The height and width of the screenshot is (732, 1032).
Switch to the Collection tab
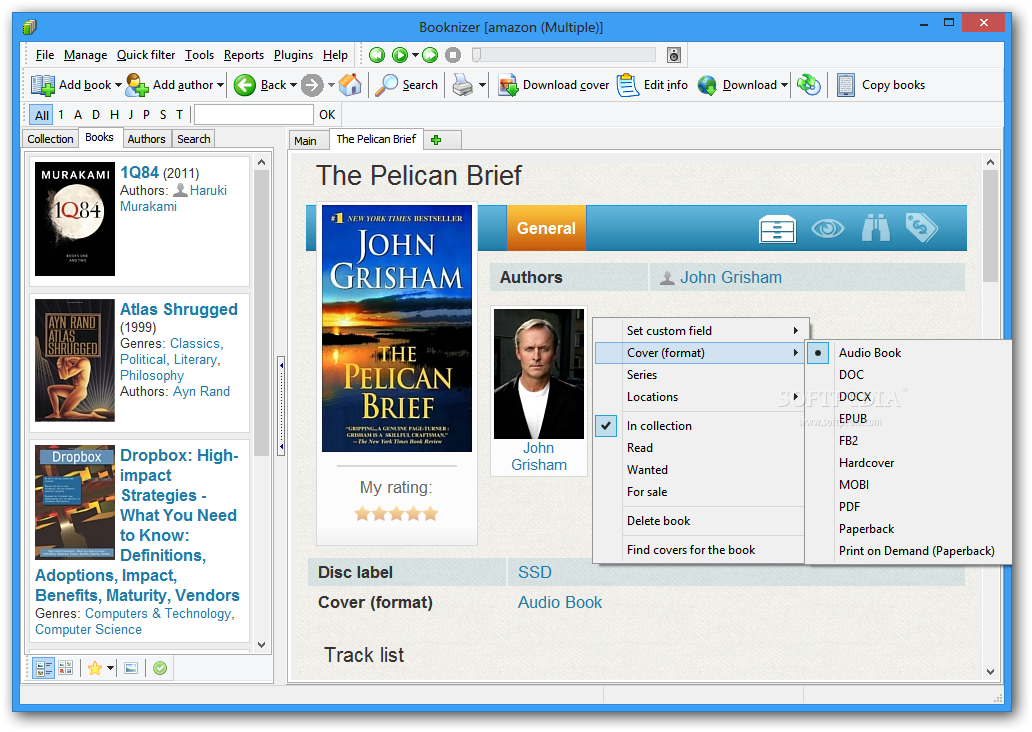tap(50, 139)
